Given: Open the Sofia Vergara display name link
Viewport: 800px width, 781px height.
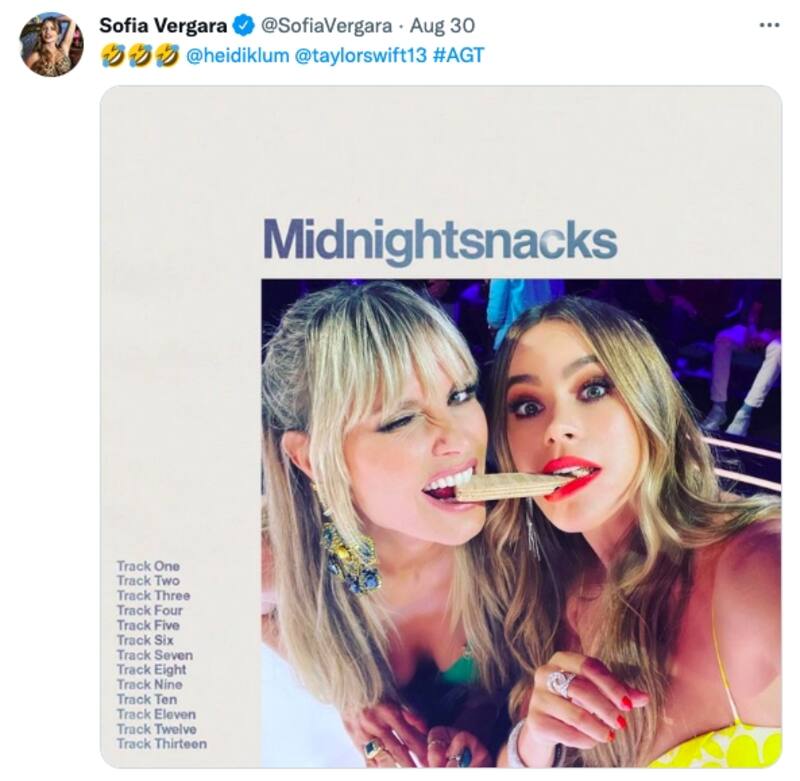Looking at the screenshot, I should click(163, 25).
